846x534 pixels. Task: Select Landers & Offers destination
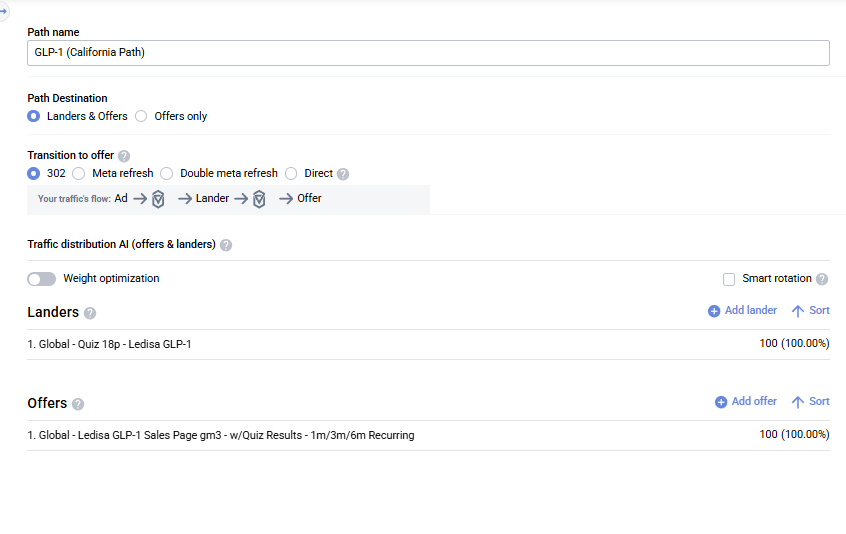[x=34, y=116]
